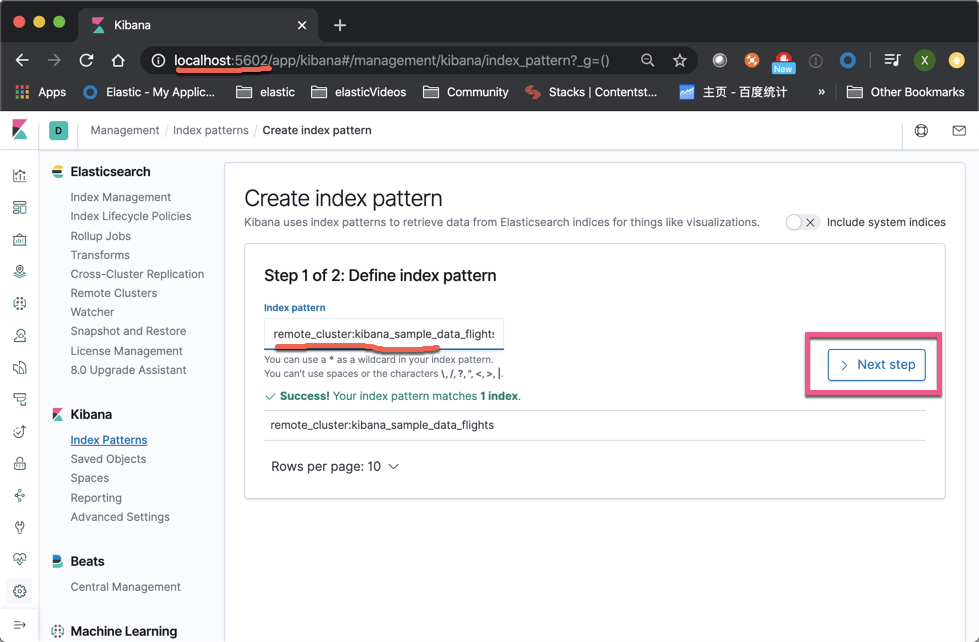Open the newsfeed envelope icon top right
Screen dimensions: 979x642
pos(958,130)
